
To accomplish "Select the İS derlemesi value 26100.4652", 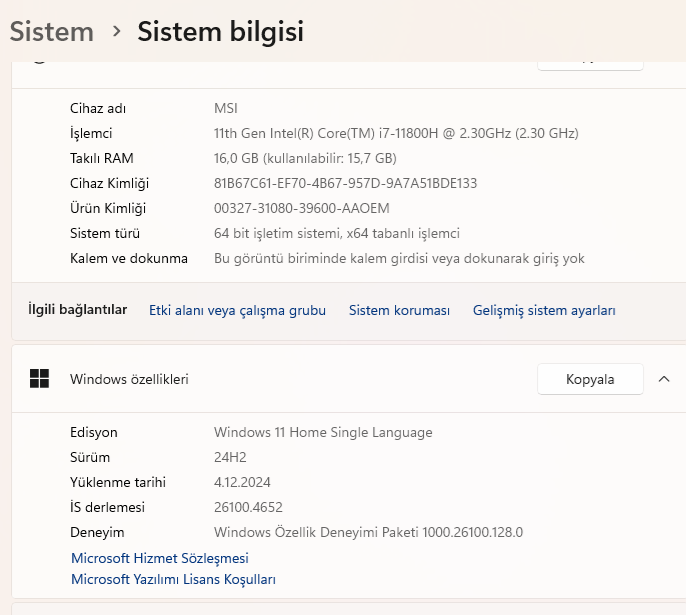I will 248,507.
